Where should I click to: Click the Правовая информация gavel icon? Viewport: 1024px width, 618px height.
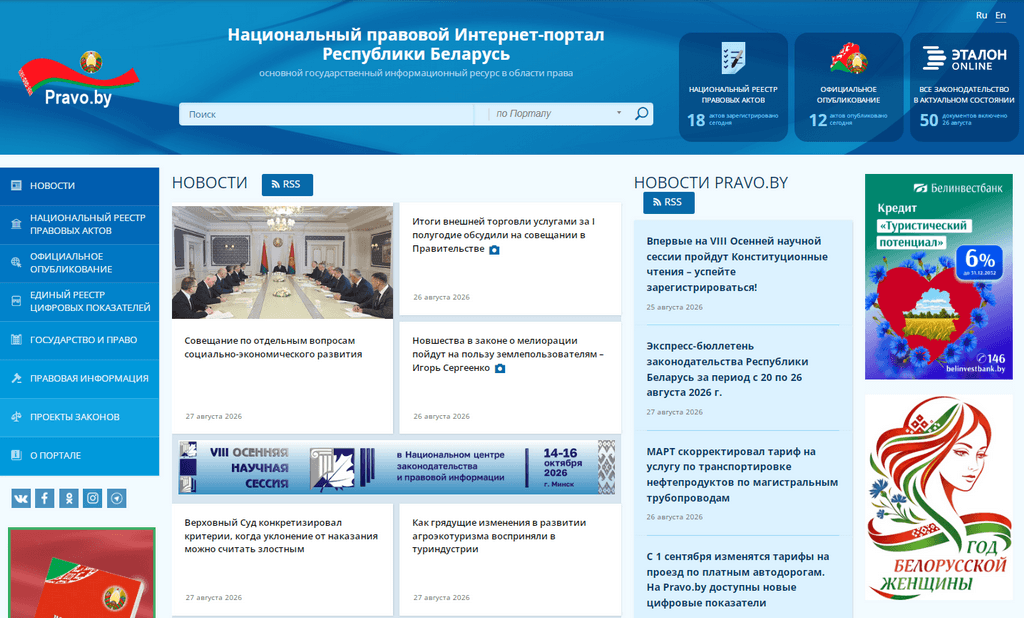point(16,378)
